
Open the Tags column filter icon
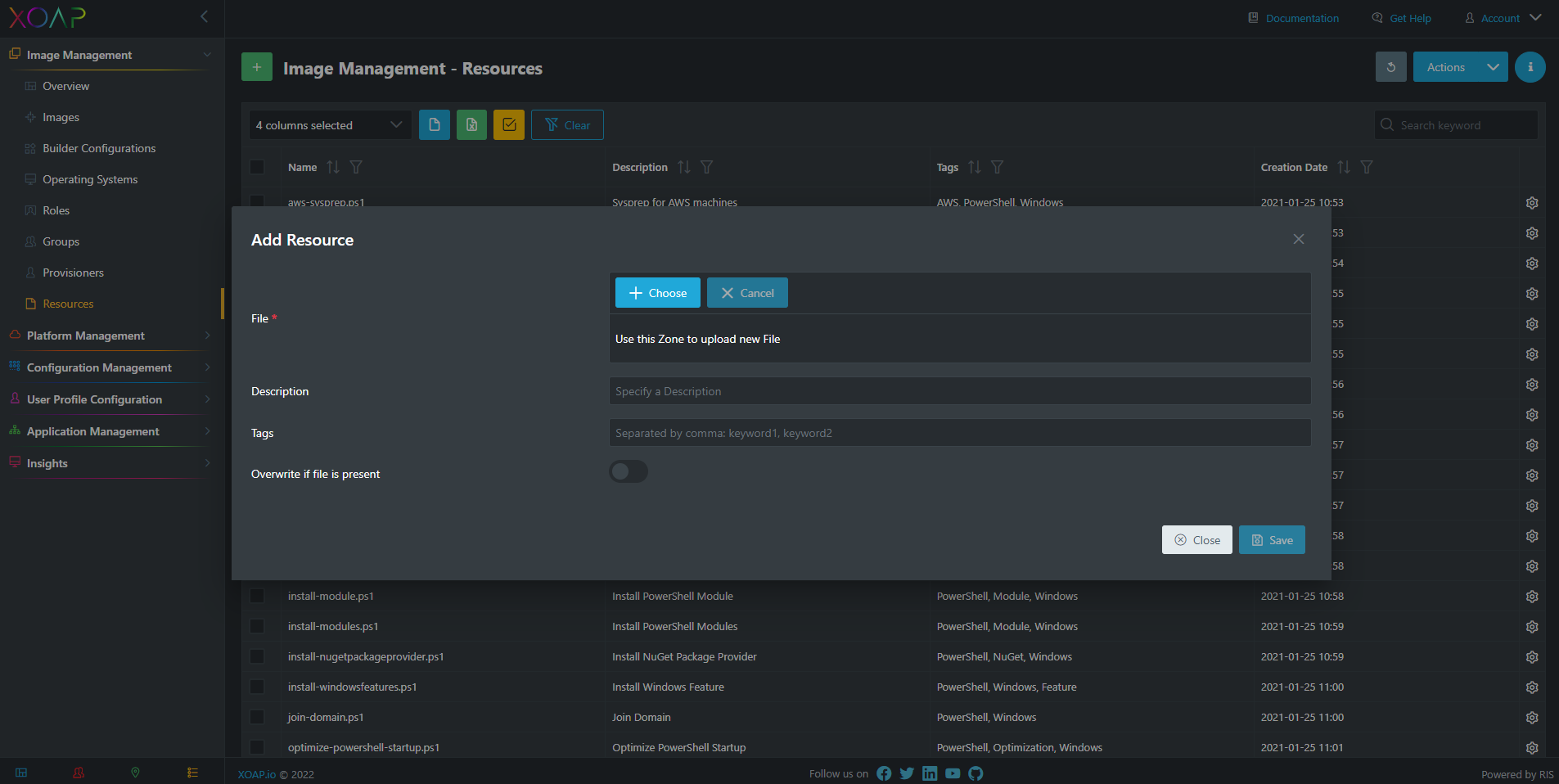click(x=998, y=167)
